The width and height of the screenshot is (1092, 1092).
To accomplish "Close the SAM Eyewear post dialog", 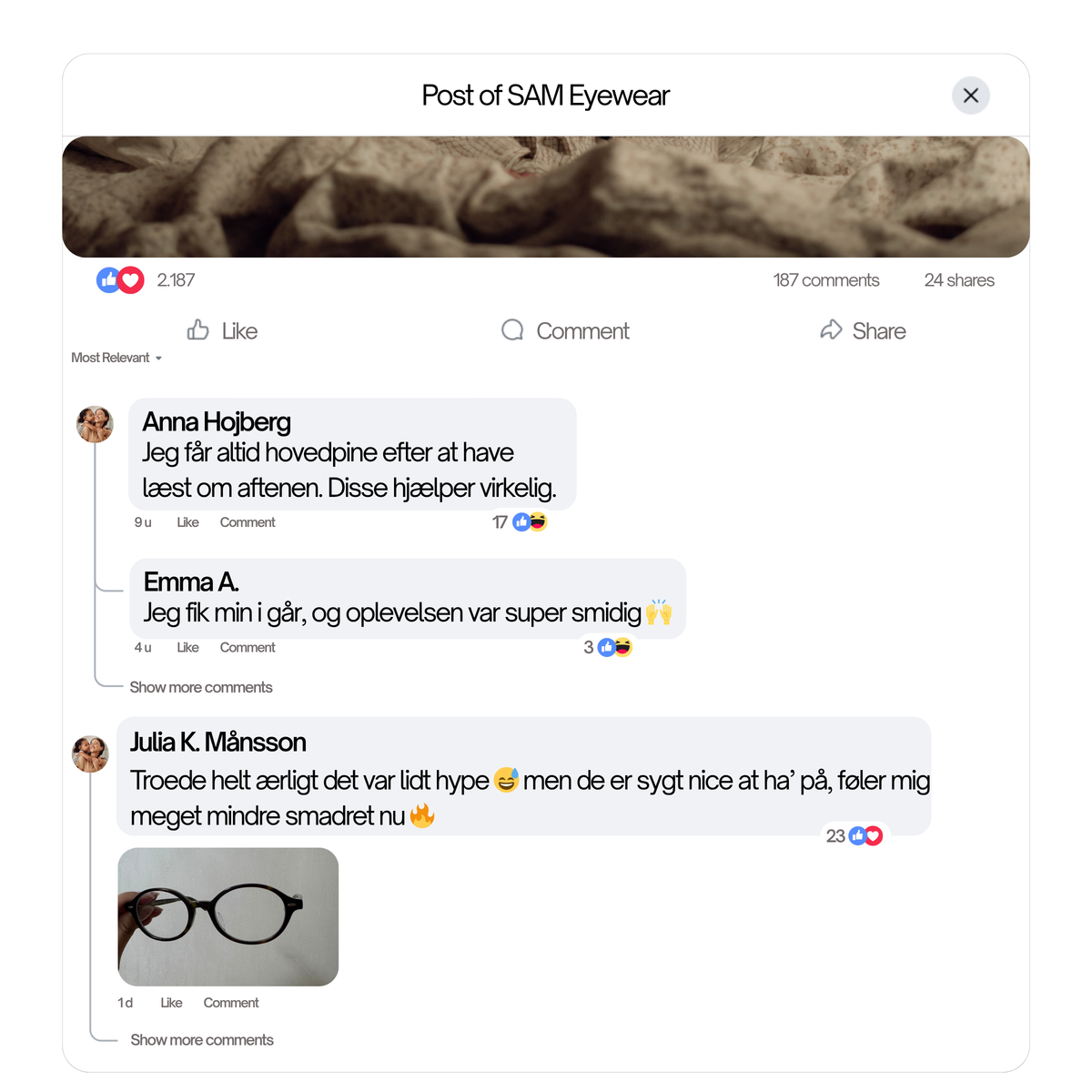I will click(971, 96).
